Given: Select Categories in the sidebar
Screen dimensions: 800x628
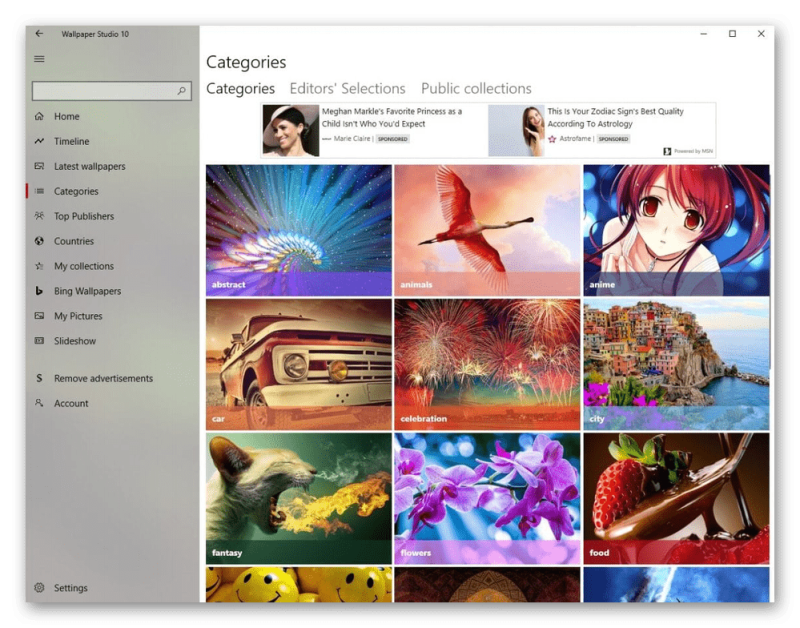Looking at the screenshot, I should (x=112, y=191).
